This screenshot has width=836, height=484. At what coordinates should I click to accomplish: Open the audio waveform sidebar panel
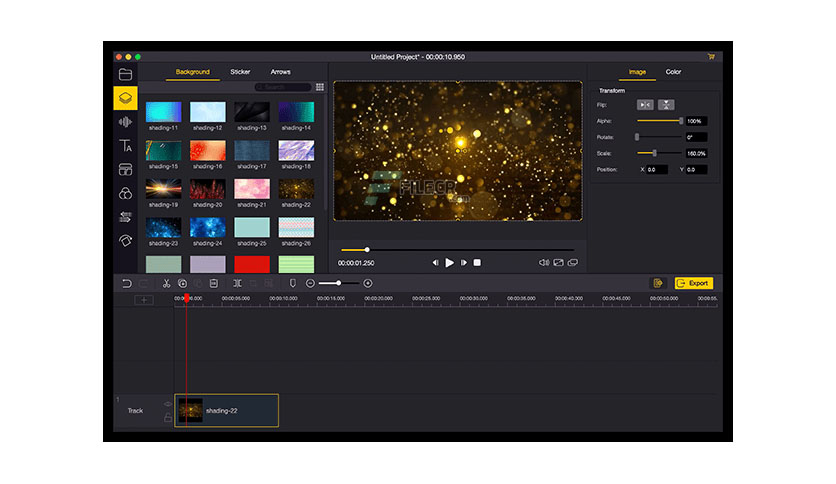click(125, 122)
